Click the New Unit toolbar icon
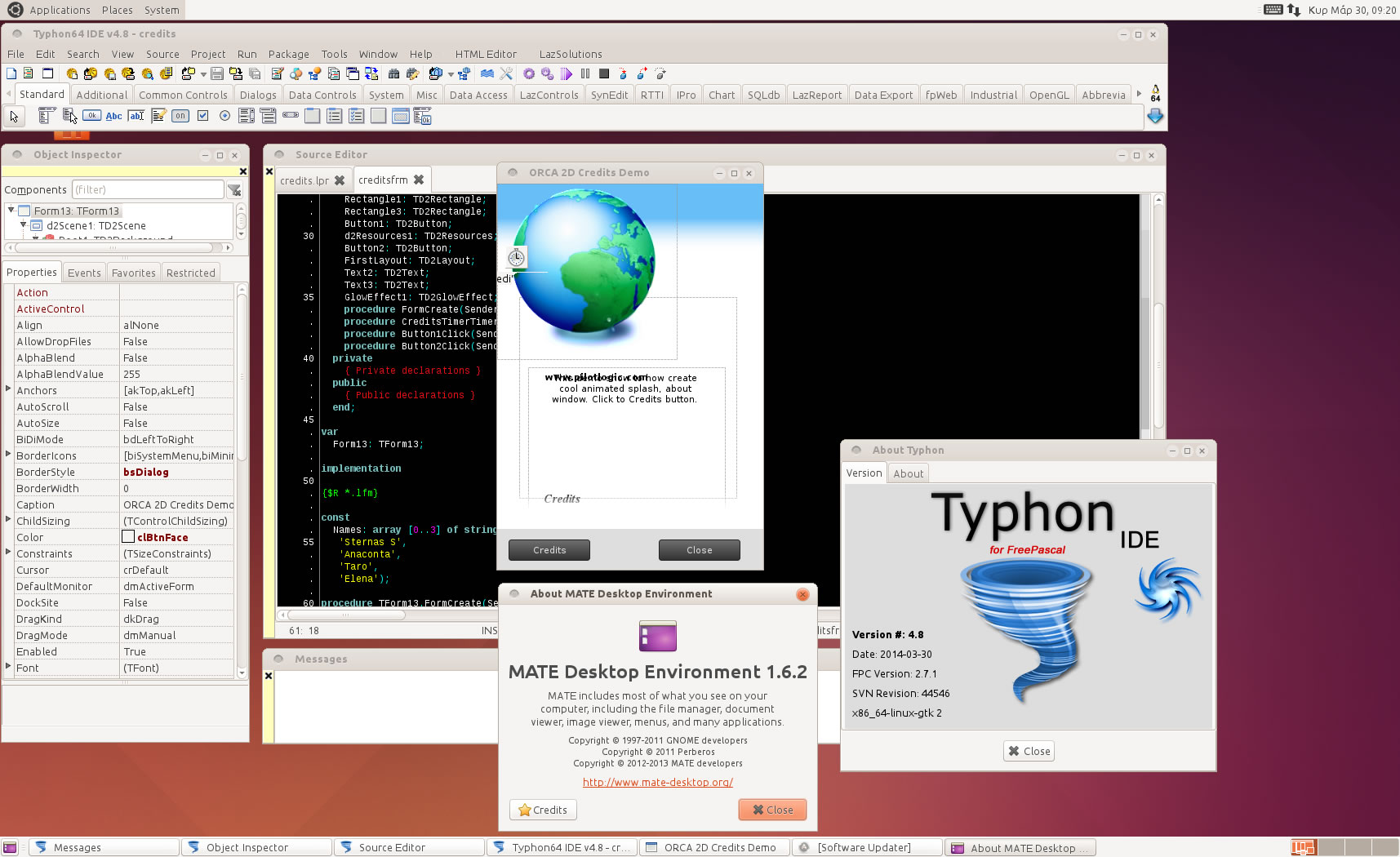Viewport: 1400px width, 857px height. pyautogui.click(x=29, y=73)
